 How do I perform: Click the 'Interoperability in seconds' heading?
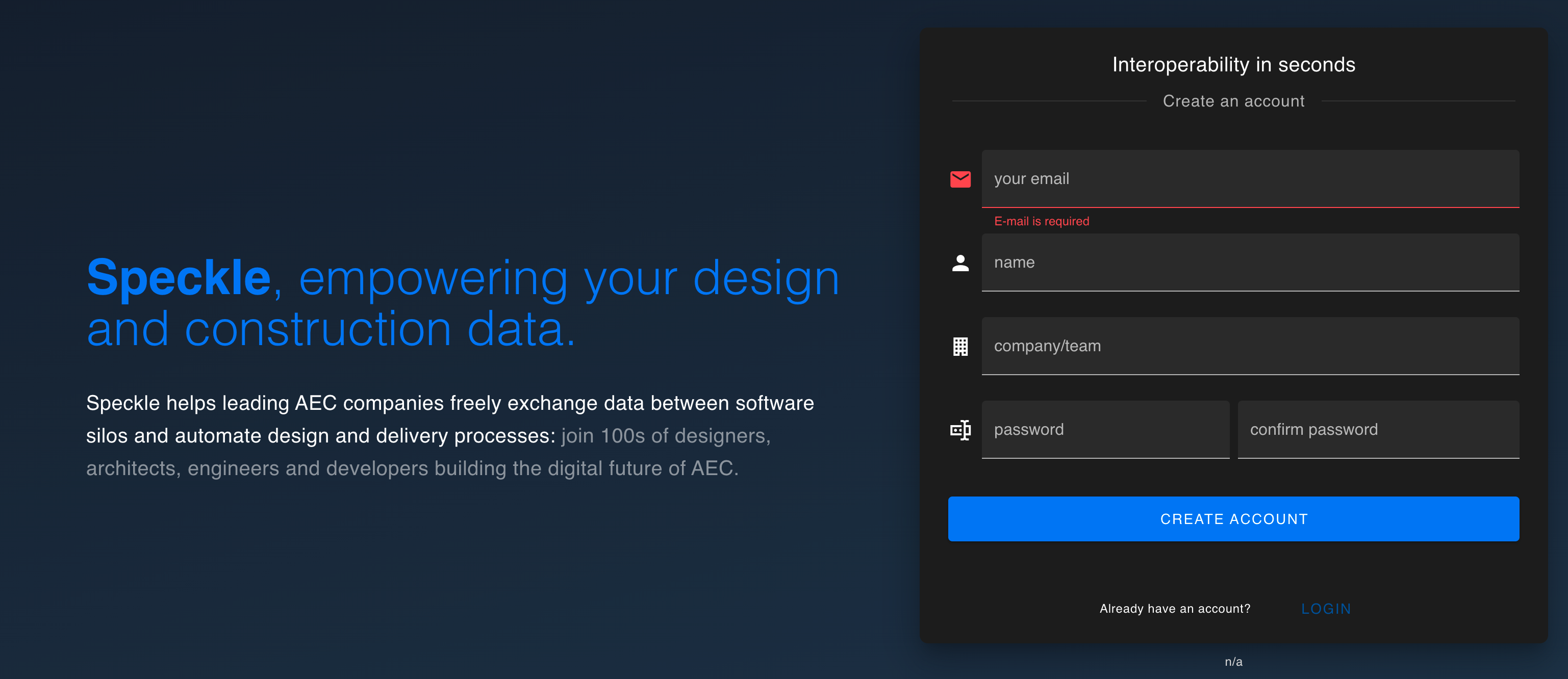click(x=1233, y=65)
